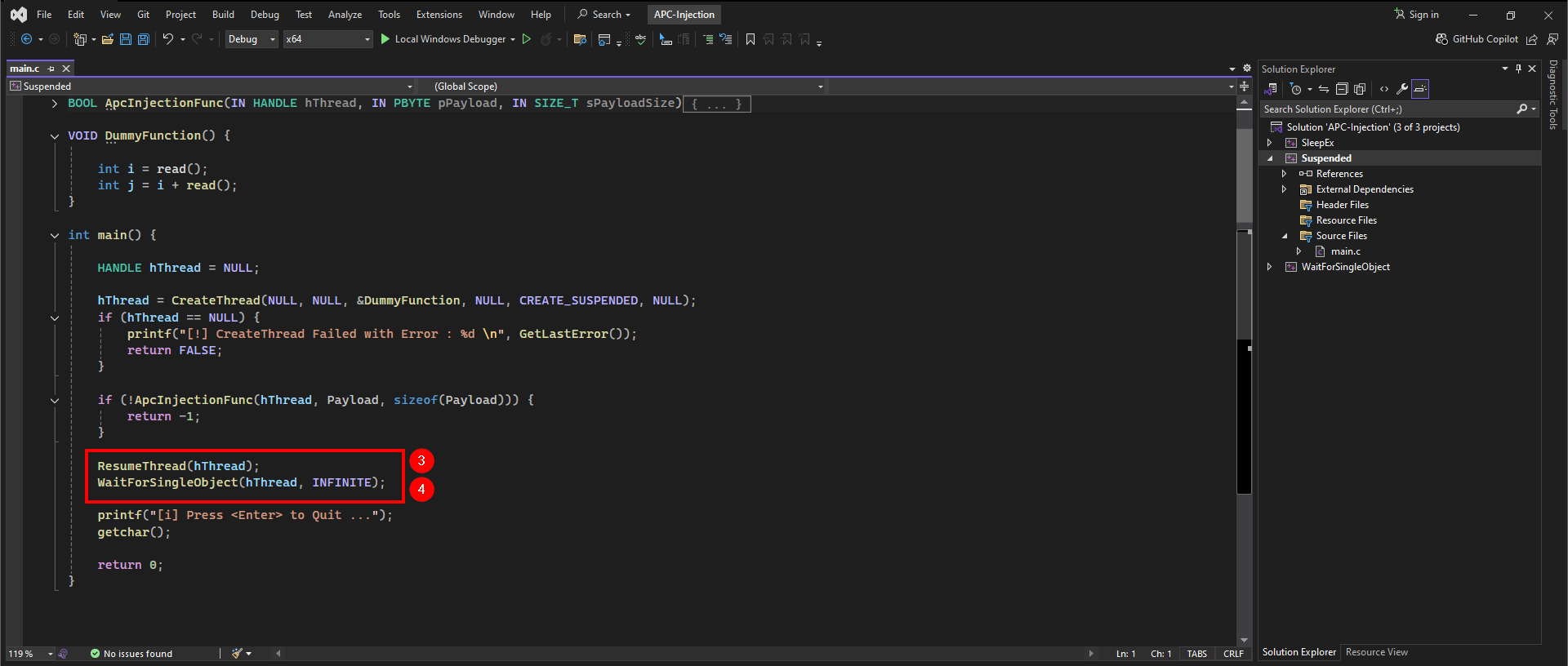Click the Sign in link
This screenshot has height=666, width=1568.
click(1417, 15)
